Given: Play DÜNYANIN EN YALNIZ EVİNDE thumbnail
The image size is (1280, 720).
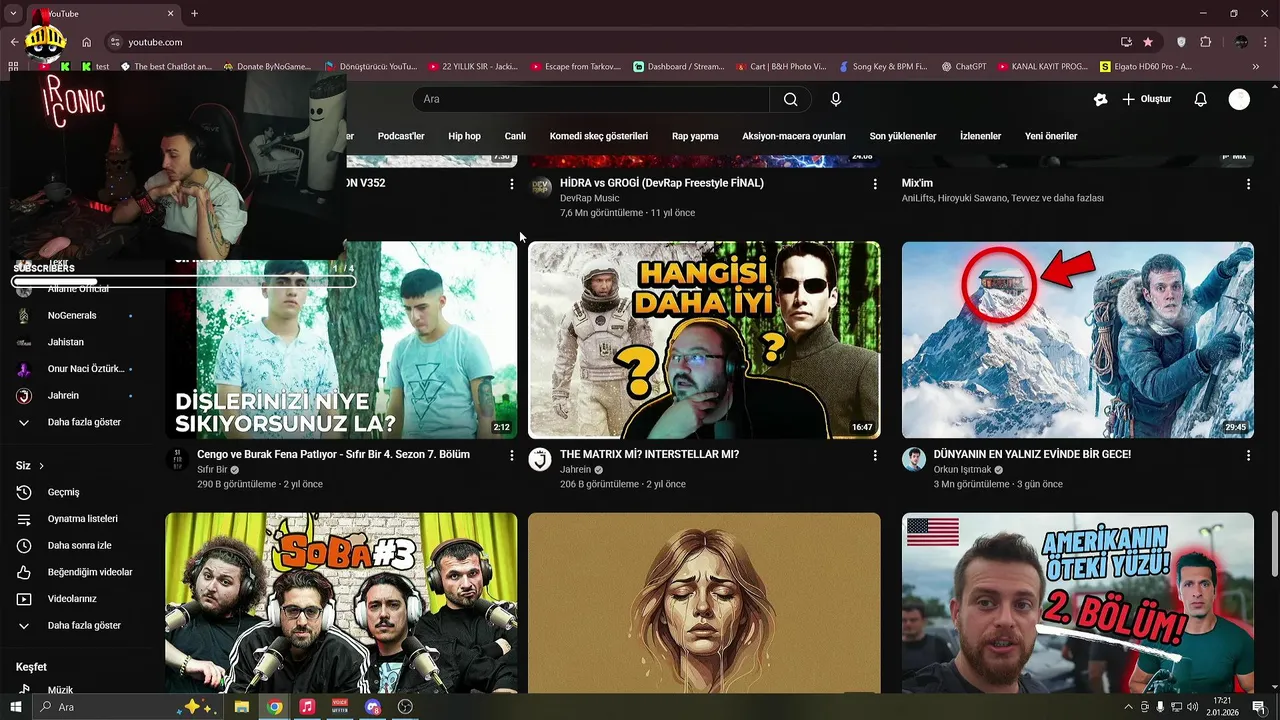Looking at the screenshot, I should [x=1077, y=340].
